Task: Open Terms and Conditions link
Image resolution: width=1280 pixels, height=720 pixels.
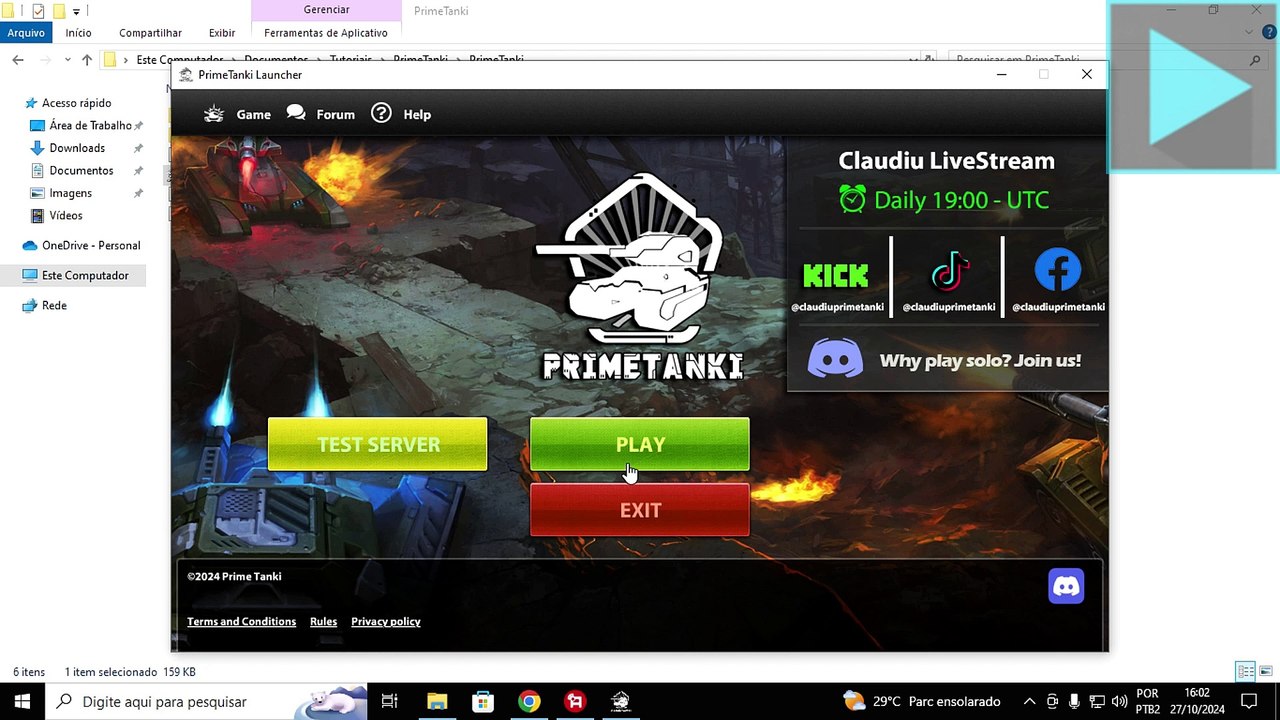Action: click(241, 621)
